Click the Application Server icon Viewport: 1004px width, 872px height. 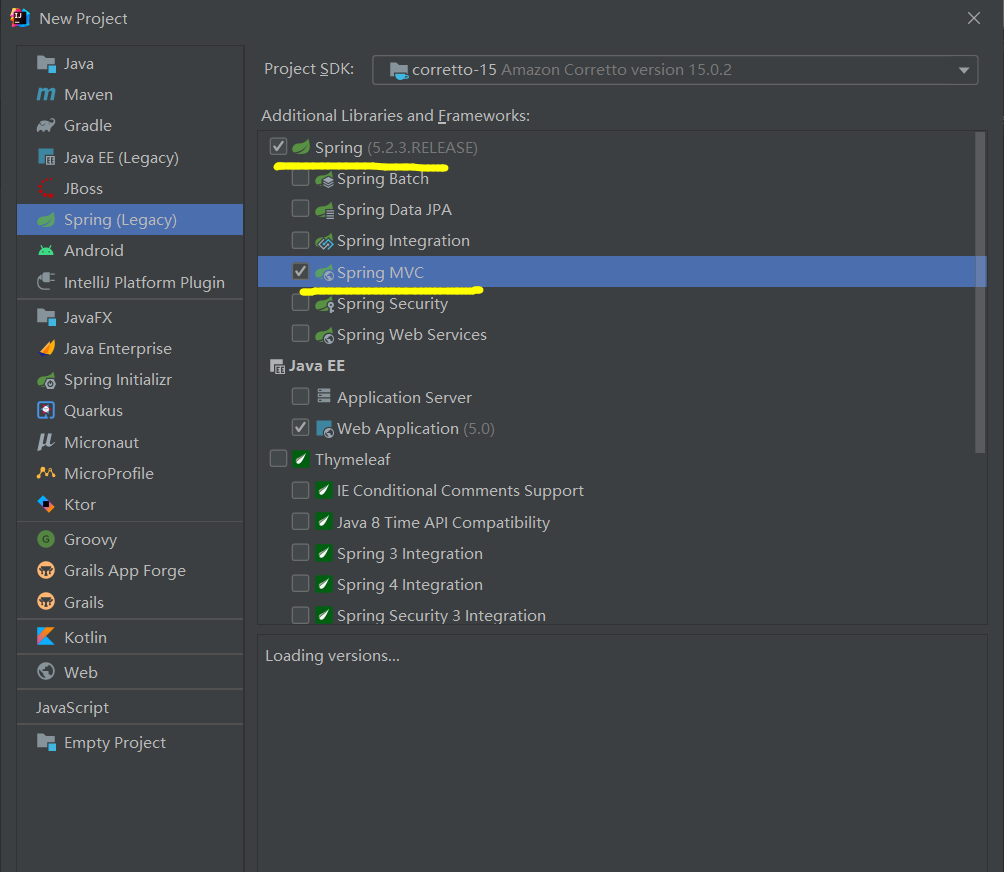click(325, 396)
